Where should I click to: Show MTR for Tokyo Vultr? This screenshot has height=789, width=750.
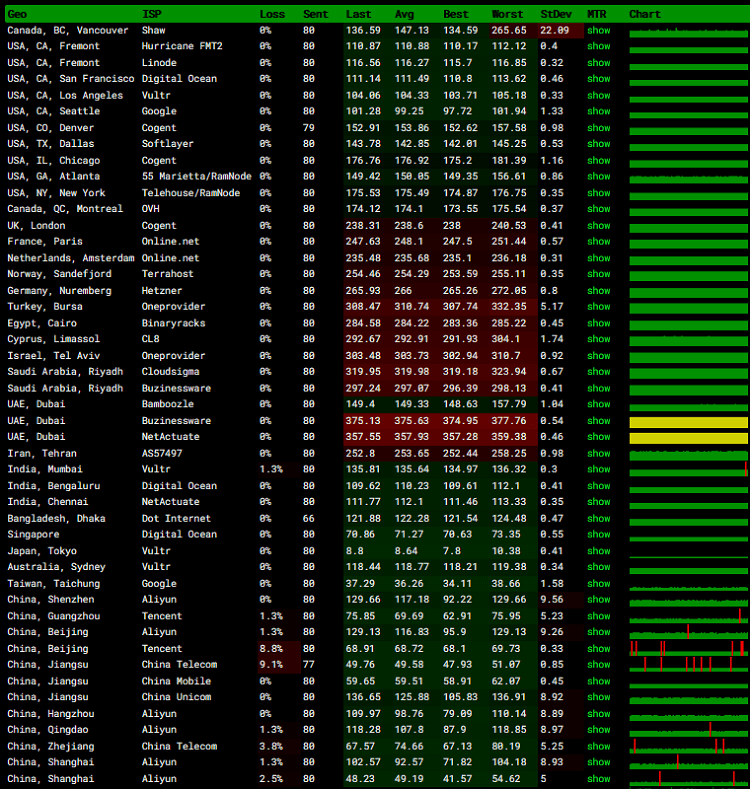[598, 550]
